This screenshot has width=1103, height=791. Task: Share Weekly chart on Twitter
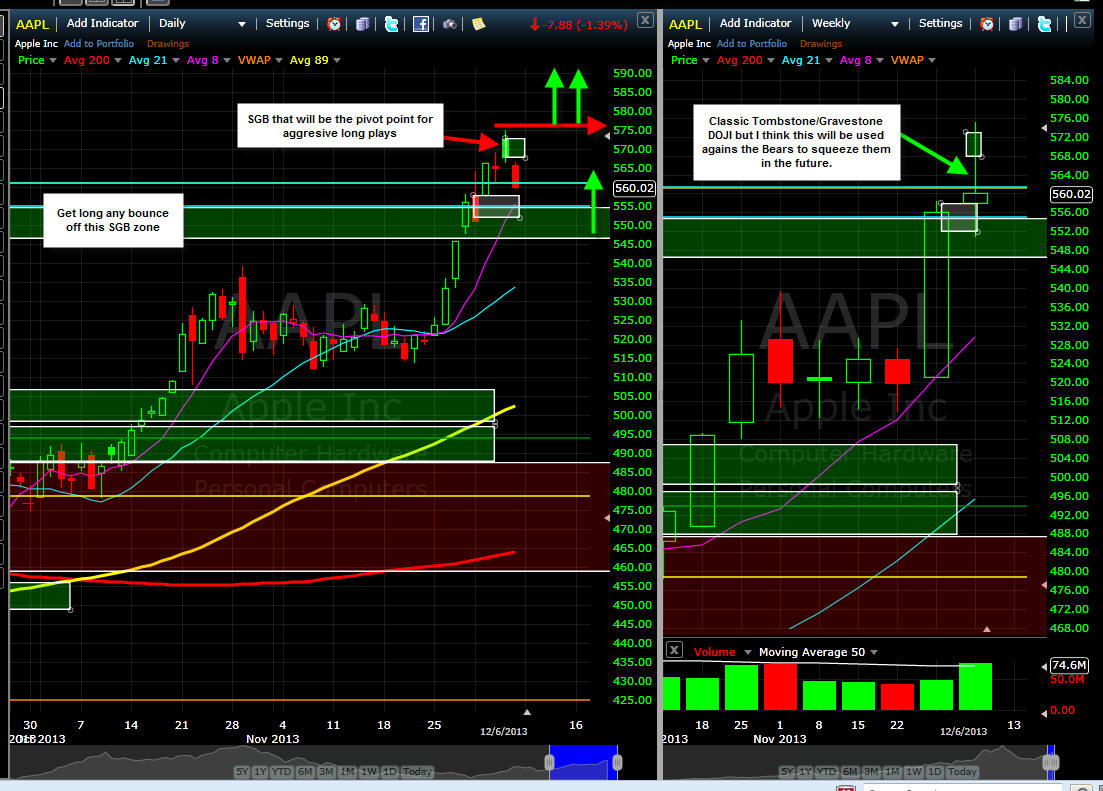pos(1044,24)
